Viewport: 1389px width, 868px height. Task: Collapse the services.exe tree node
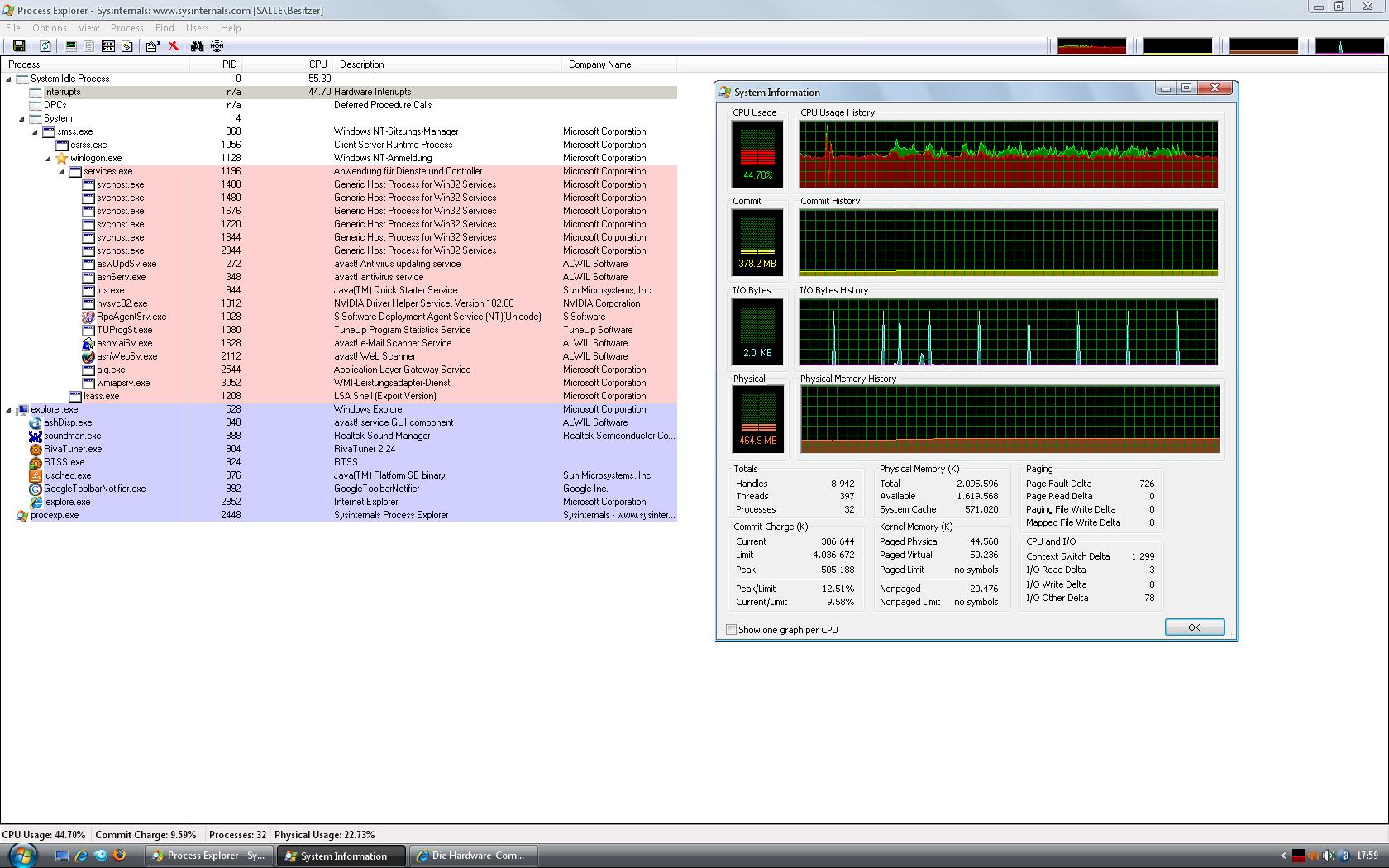tap(62, 172)
